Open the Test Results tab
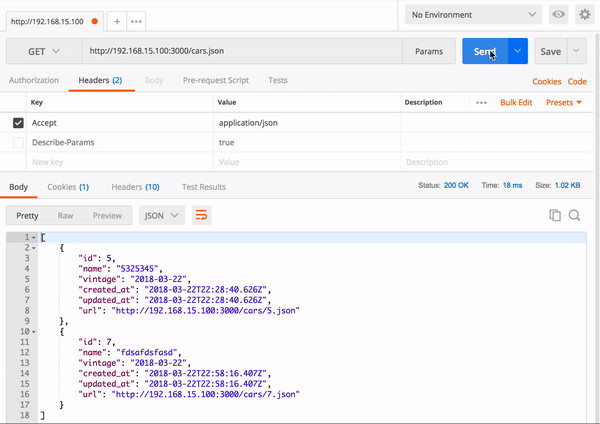This screenshot has width=600, height=424. tap(204, 187)
